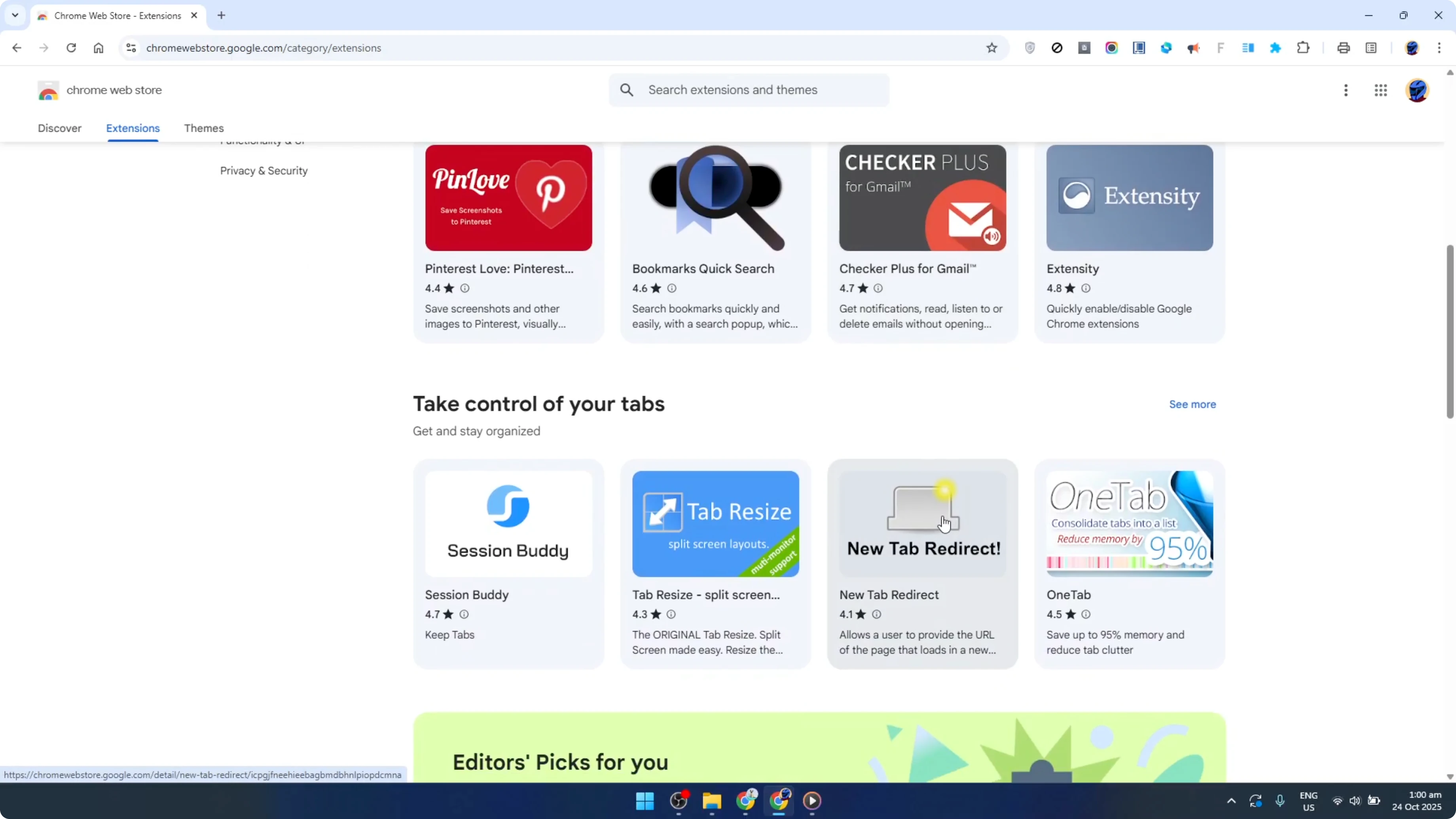Viewport: 1456px width, 819px height.
Task: Click the info icon beside Extensity rating
Action: tap(1085, 288)
